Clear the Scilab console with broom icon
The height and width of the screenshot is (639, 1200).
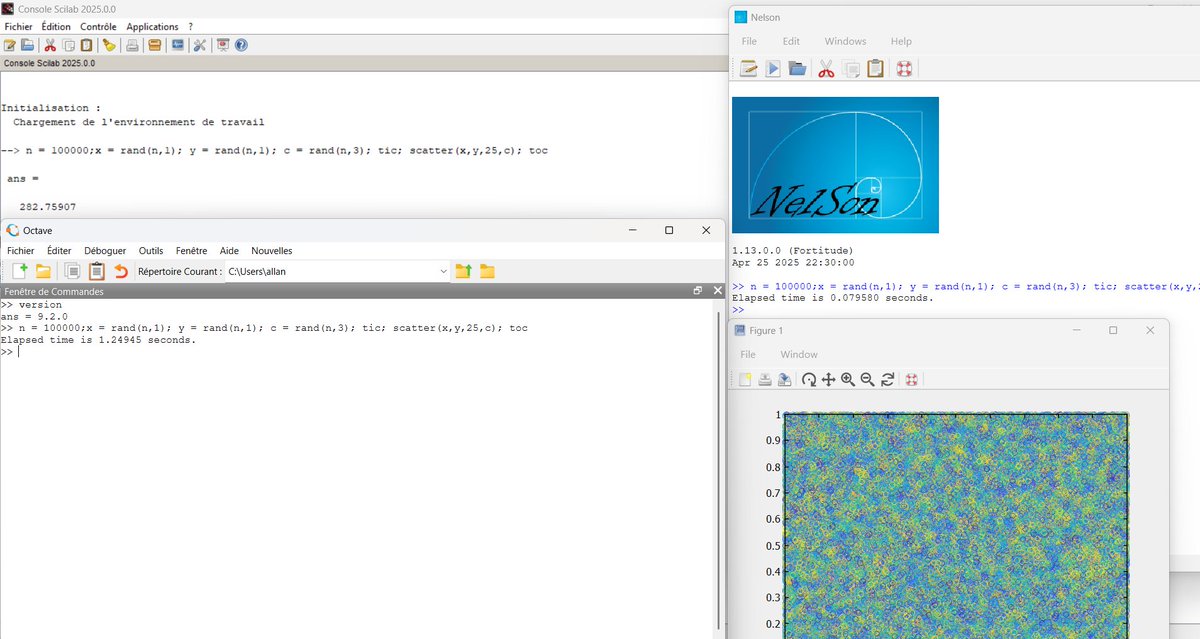coord(108,45)
